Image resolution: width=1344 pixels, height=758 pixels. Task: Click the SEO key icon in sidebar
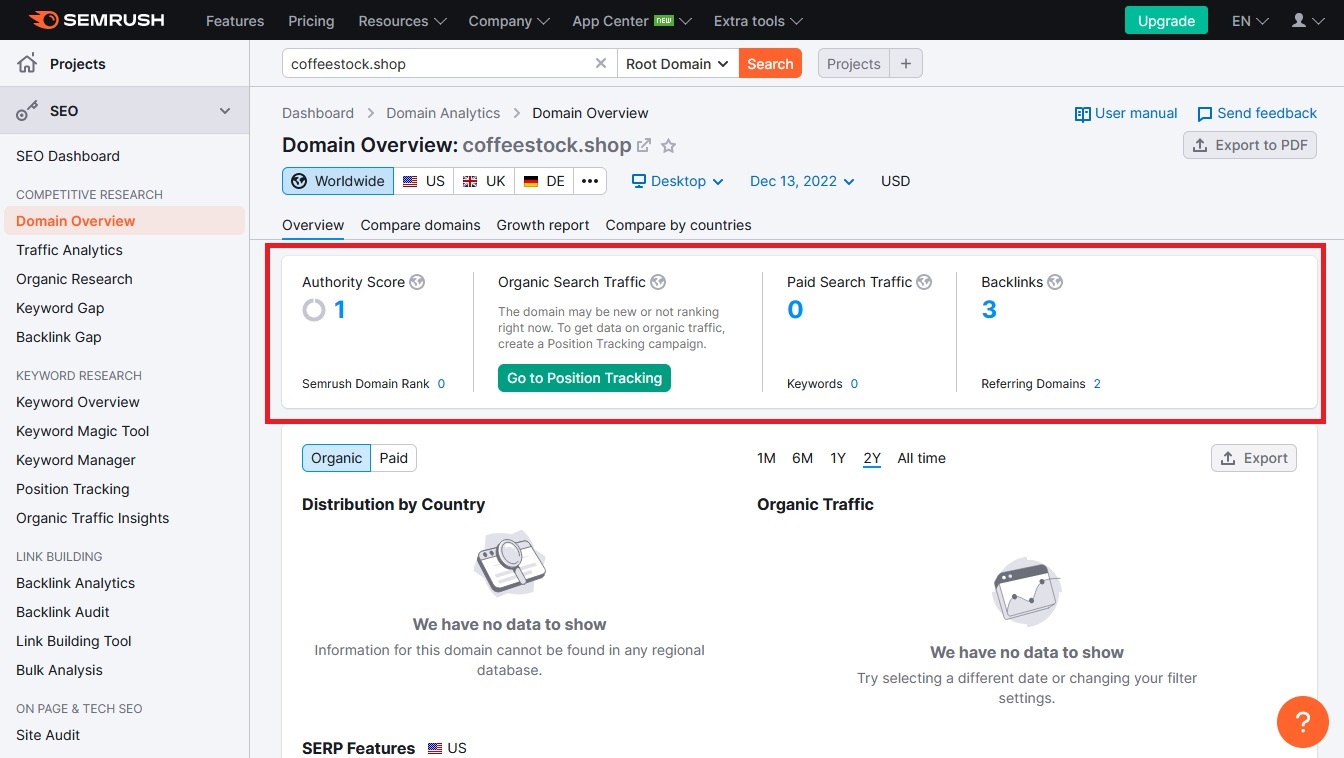point(27,111)
